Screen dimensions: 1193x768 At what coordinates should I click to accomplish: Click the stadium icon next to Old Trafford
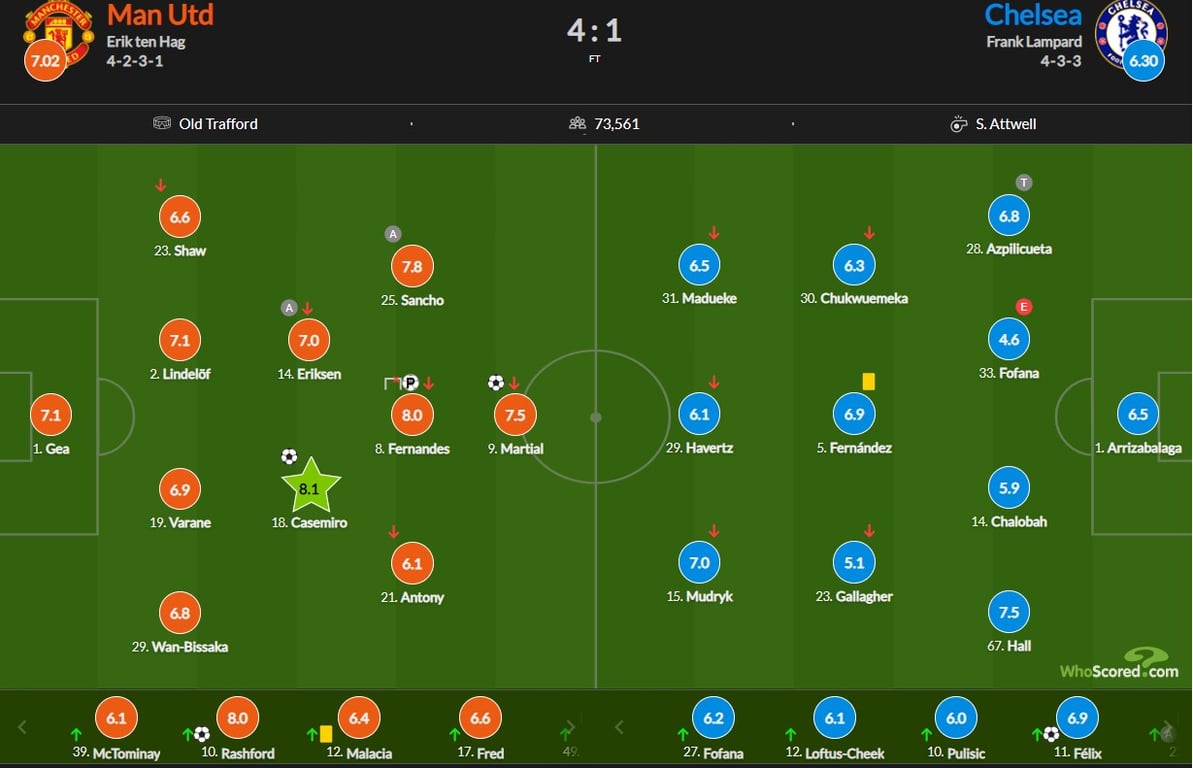click(x=162, y=124)
